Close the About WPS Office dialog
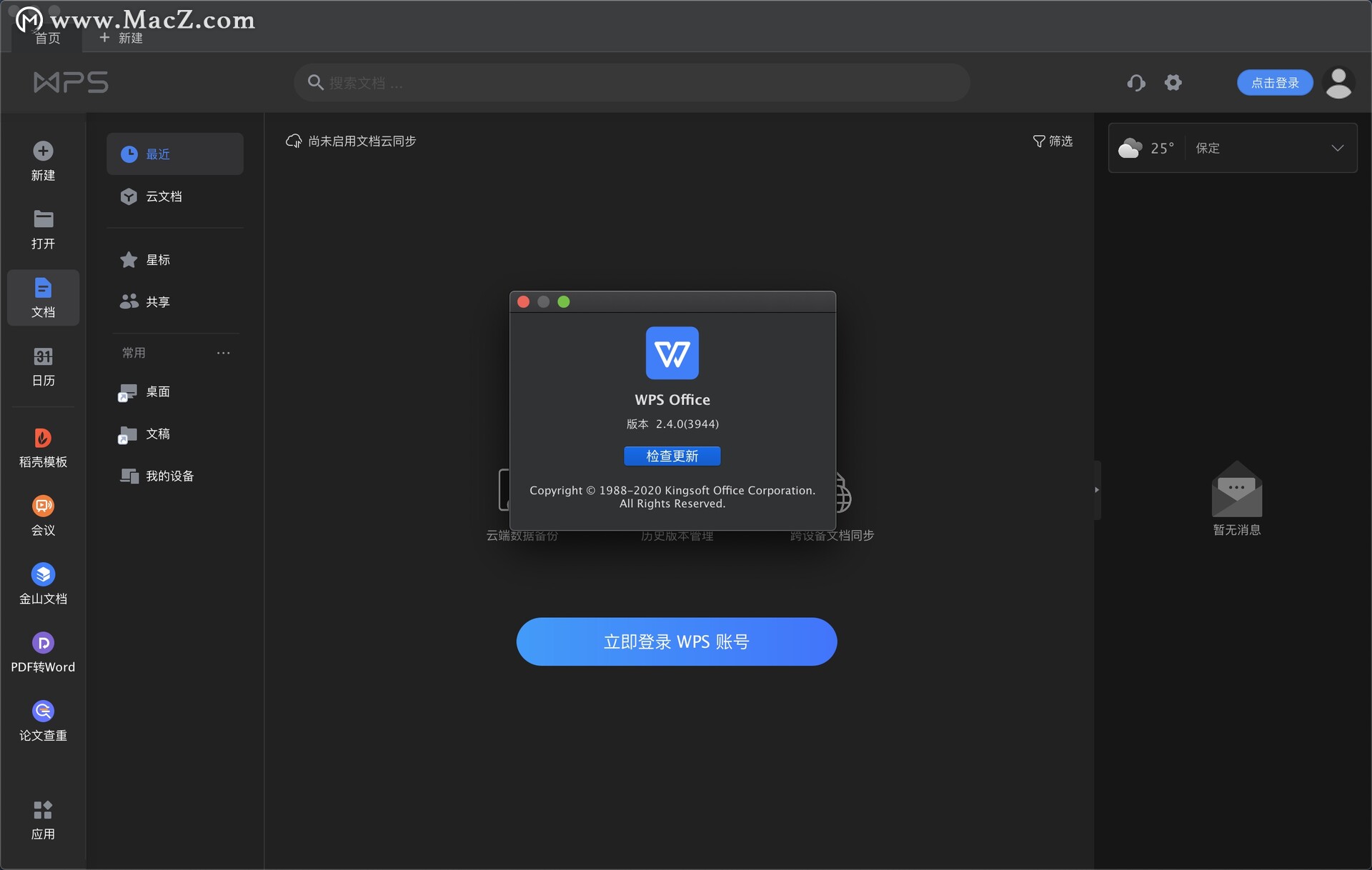1372x870 pixels. 523,302
